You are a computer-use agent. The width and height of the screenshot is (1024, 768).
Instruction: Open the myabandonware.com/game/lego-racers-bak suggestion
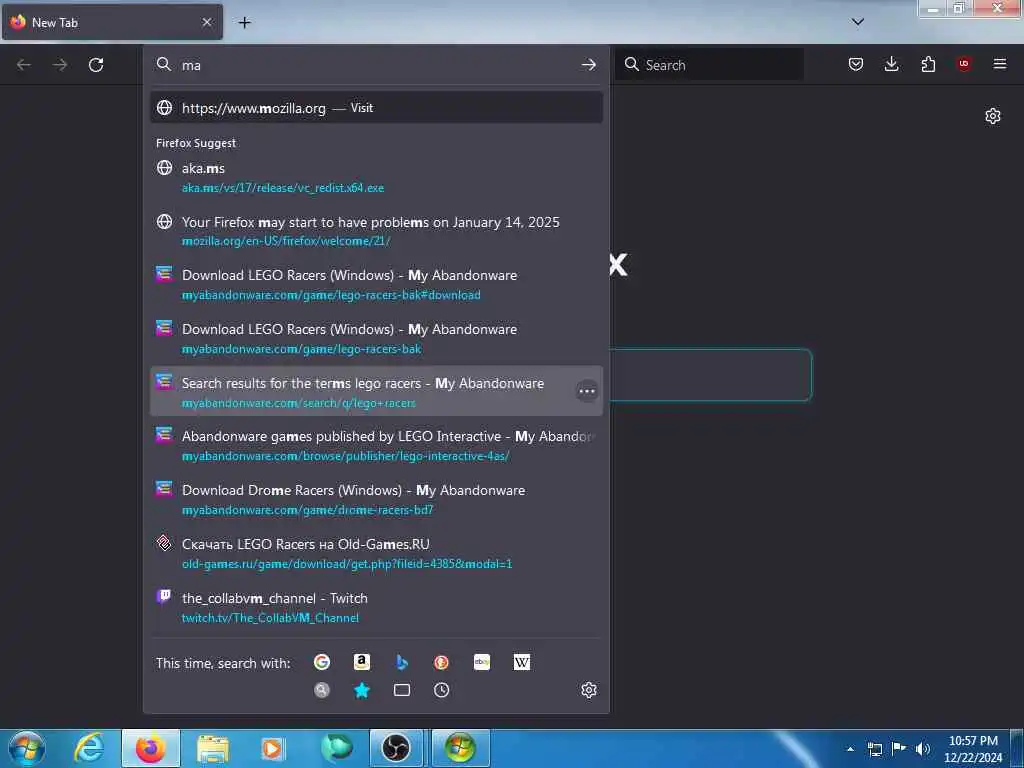(376, 338)
